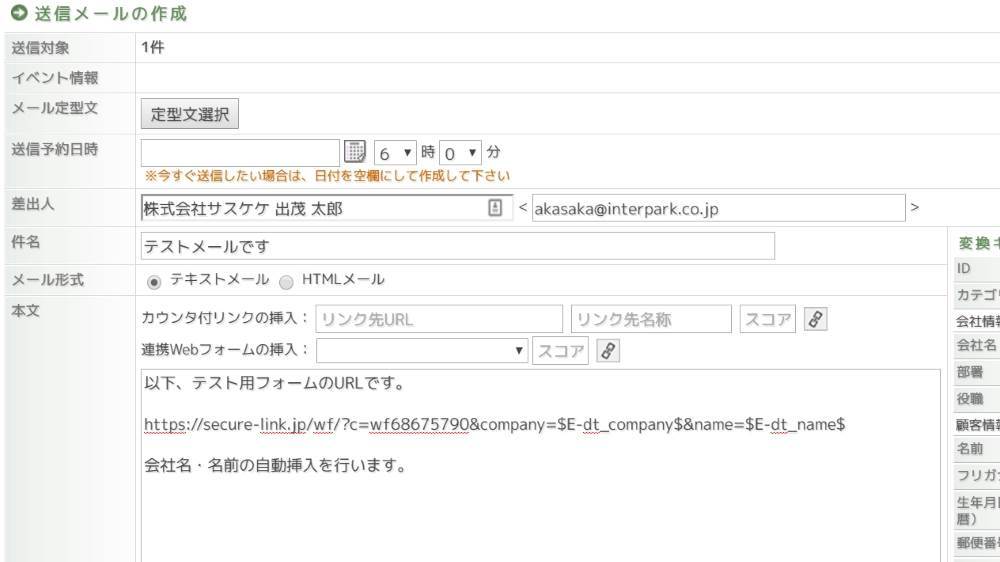This screenshot has width=1000, height=562.
Task: Insert counter link with chain icon
Action: 815,319
